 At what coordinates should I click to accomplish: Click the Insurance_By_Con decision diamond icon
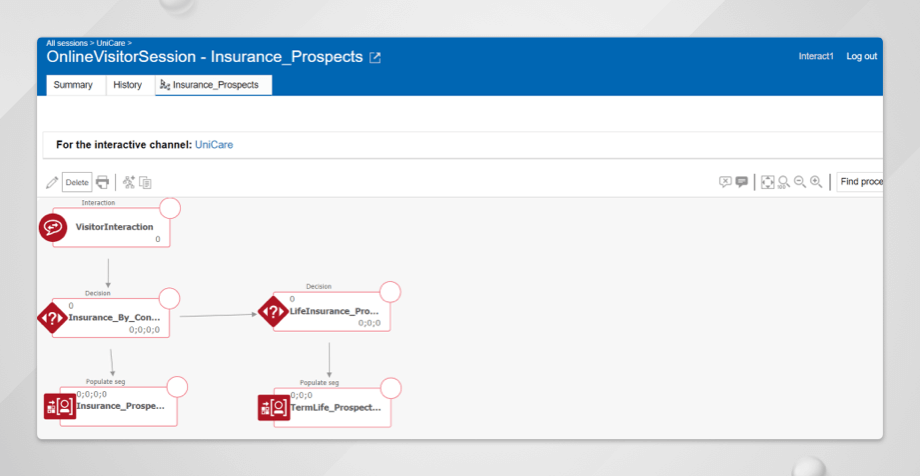[52, 318]
